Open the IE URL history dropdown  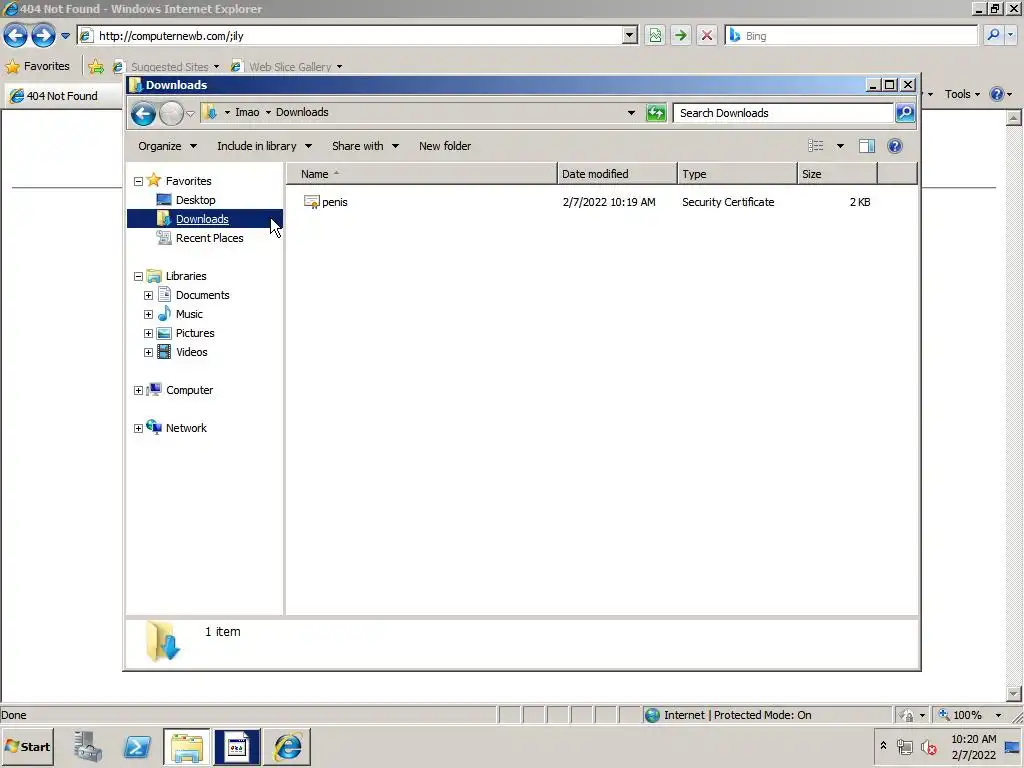tap(630, 35)
